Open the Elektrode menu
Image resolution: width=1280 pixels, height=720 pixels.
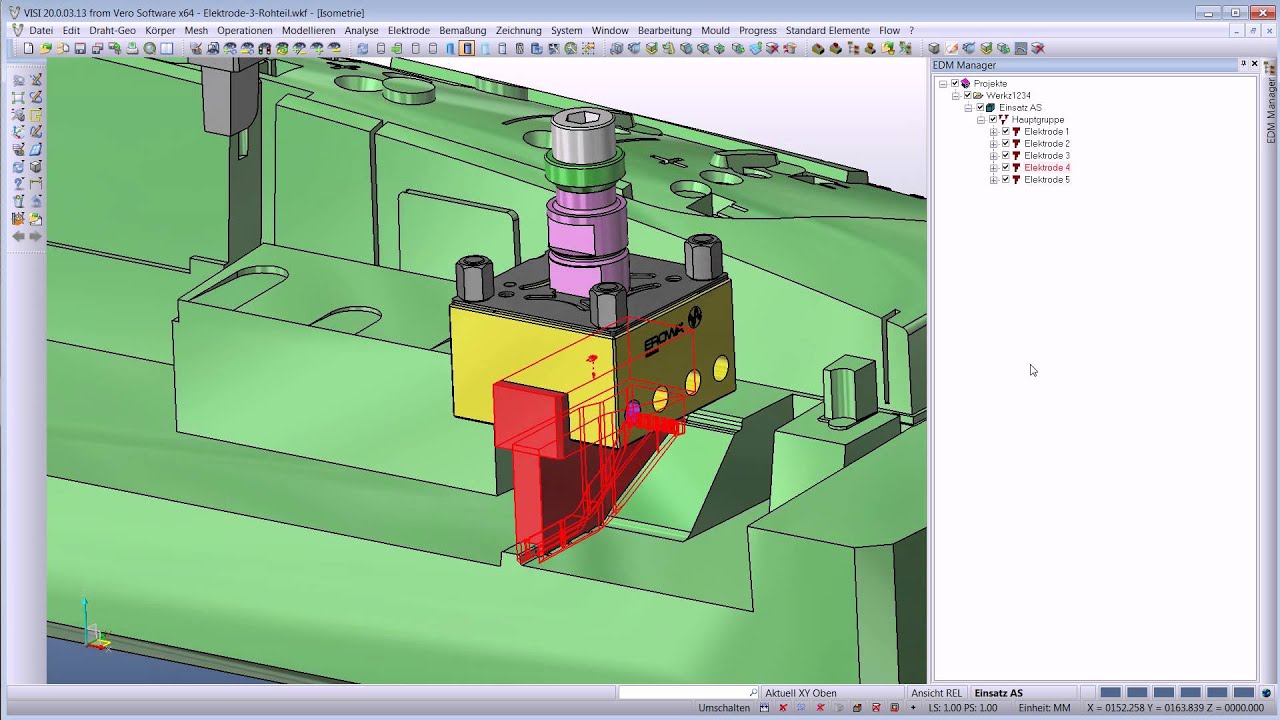click(408, 30)
